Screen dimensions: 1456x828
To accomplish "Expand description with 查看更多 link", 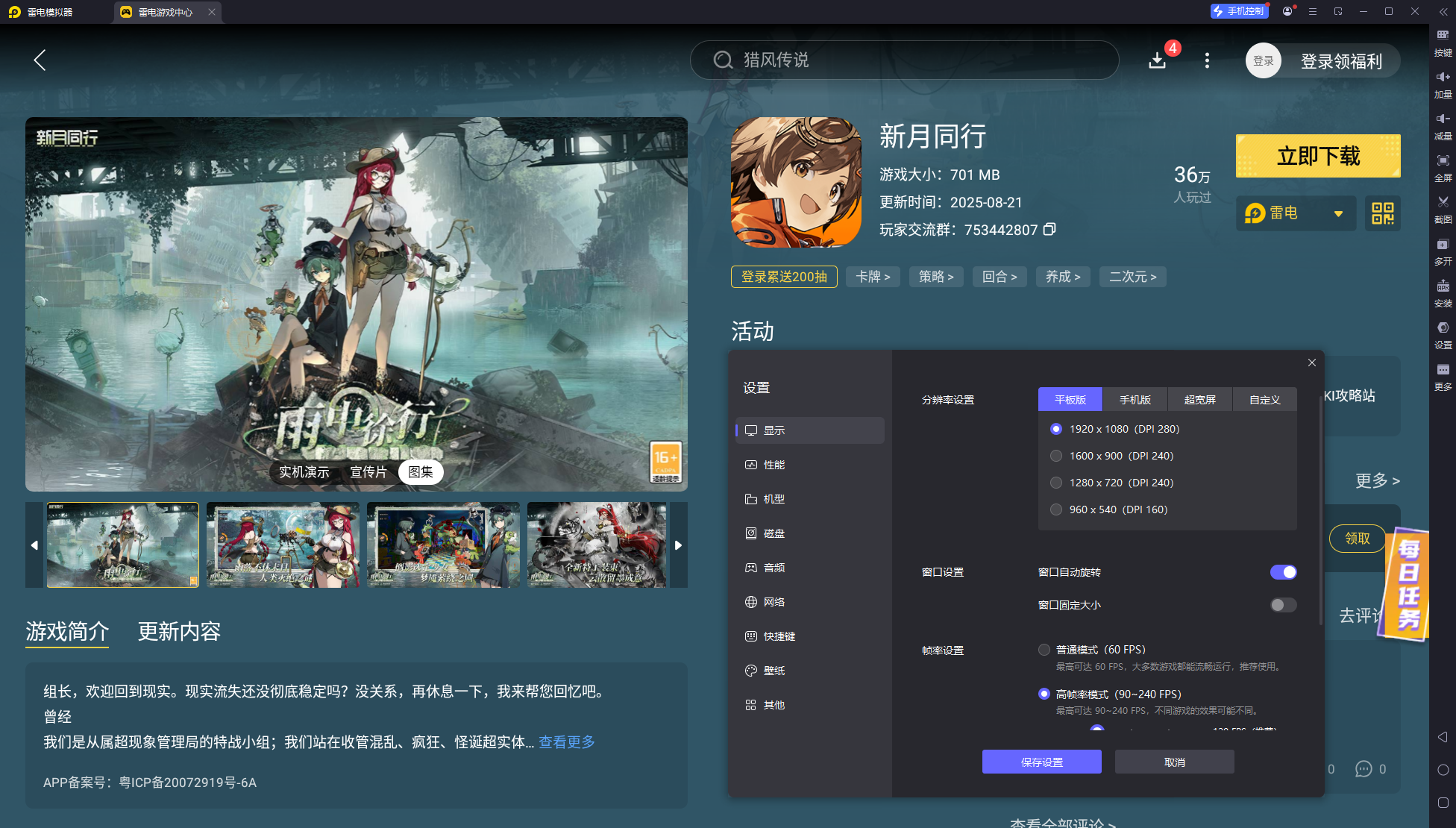I will (x=567, y=742).
